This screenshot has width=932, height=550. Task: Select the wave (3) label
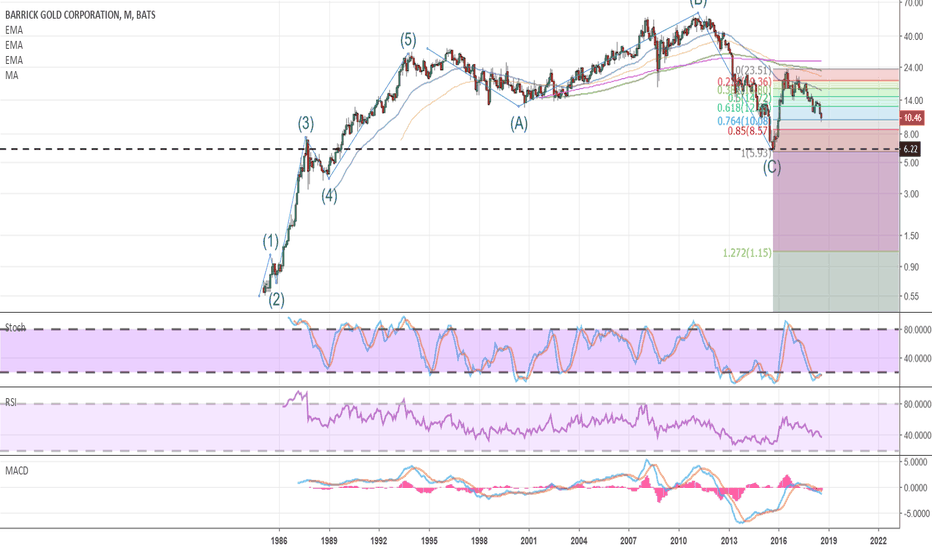pyautogui.click(x=306, y=124)
